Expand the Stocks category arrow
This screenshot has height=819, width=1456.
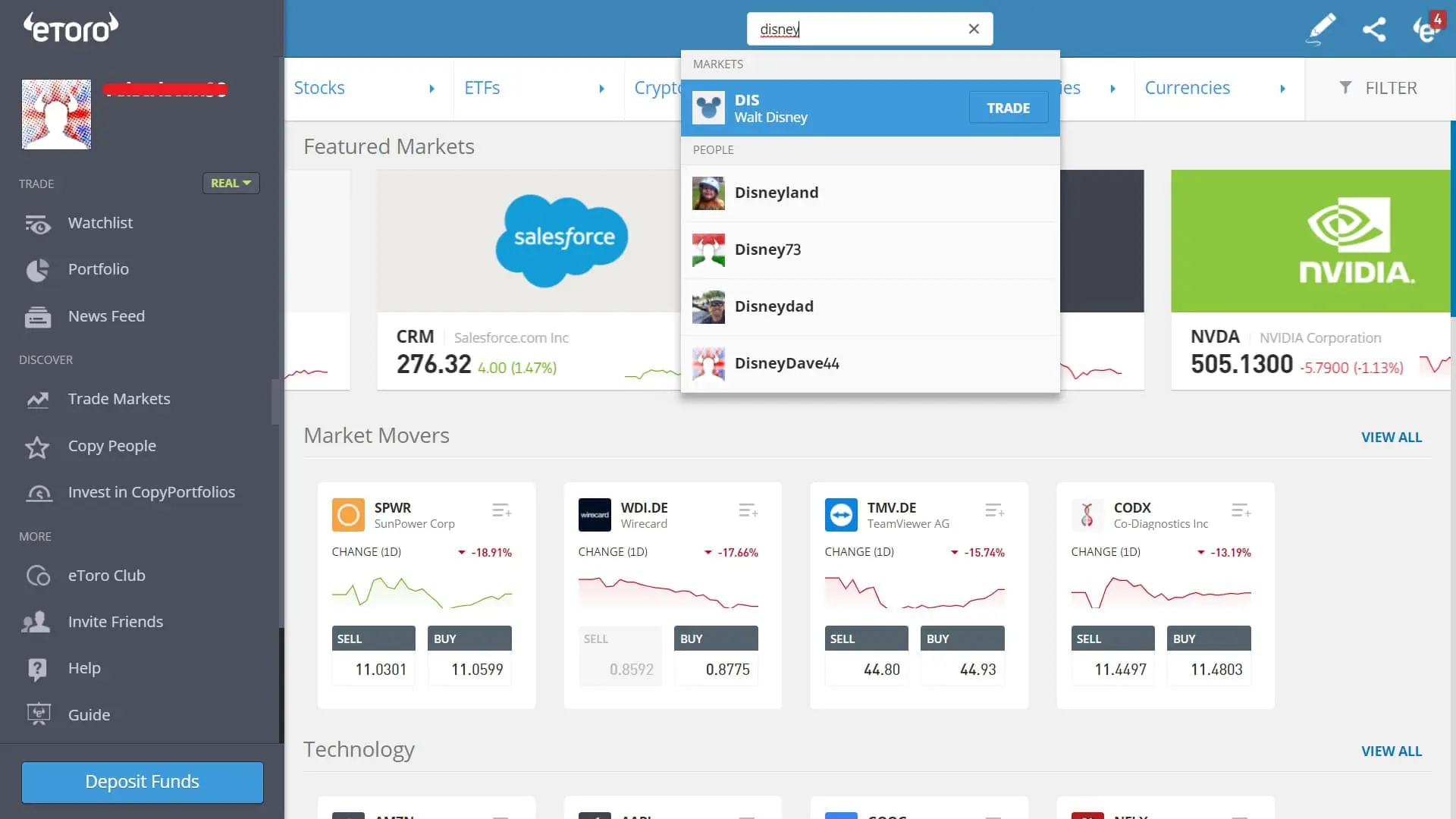(431, 89)
